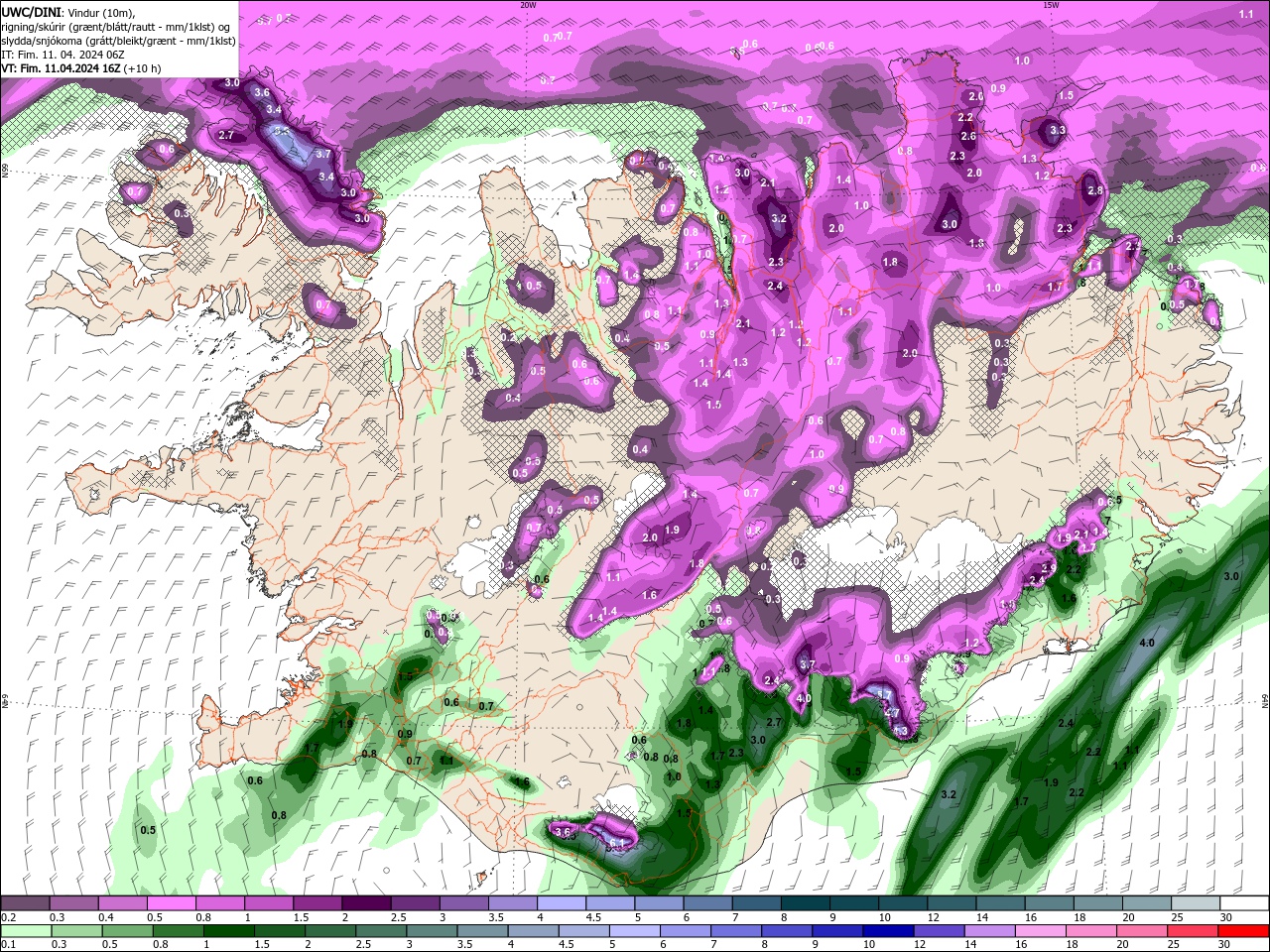This screenshot has width=1270, height=952.
Task: Pick deep blue rain swatch between 10 and 12
Action: point(889,931)
